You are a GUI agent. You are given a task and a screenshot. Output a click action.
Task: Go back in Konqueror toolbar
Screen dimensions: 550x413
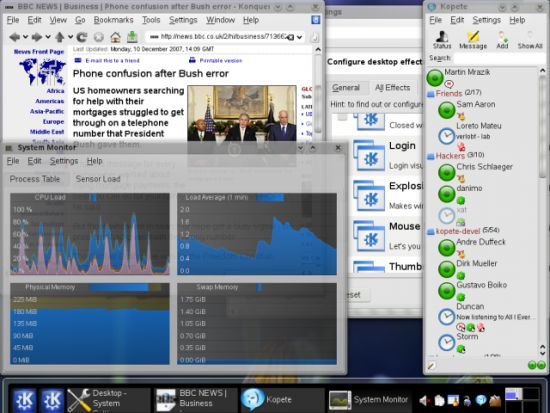(14, 37)
